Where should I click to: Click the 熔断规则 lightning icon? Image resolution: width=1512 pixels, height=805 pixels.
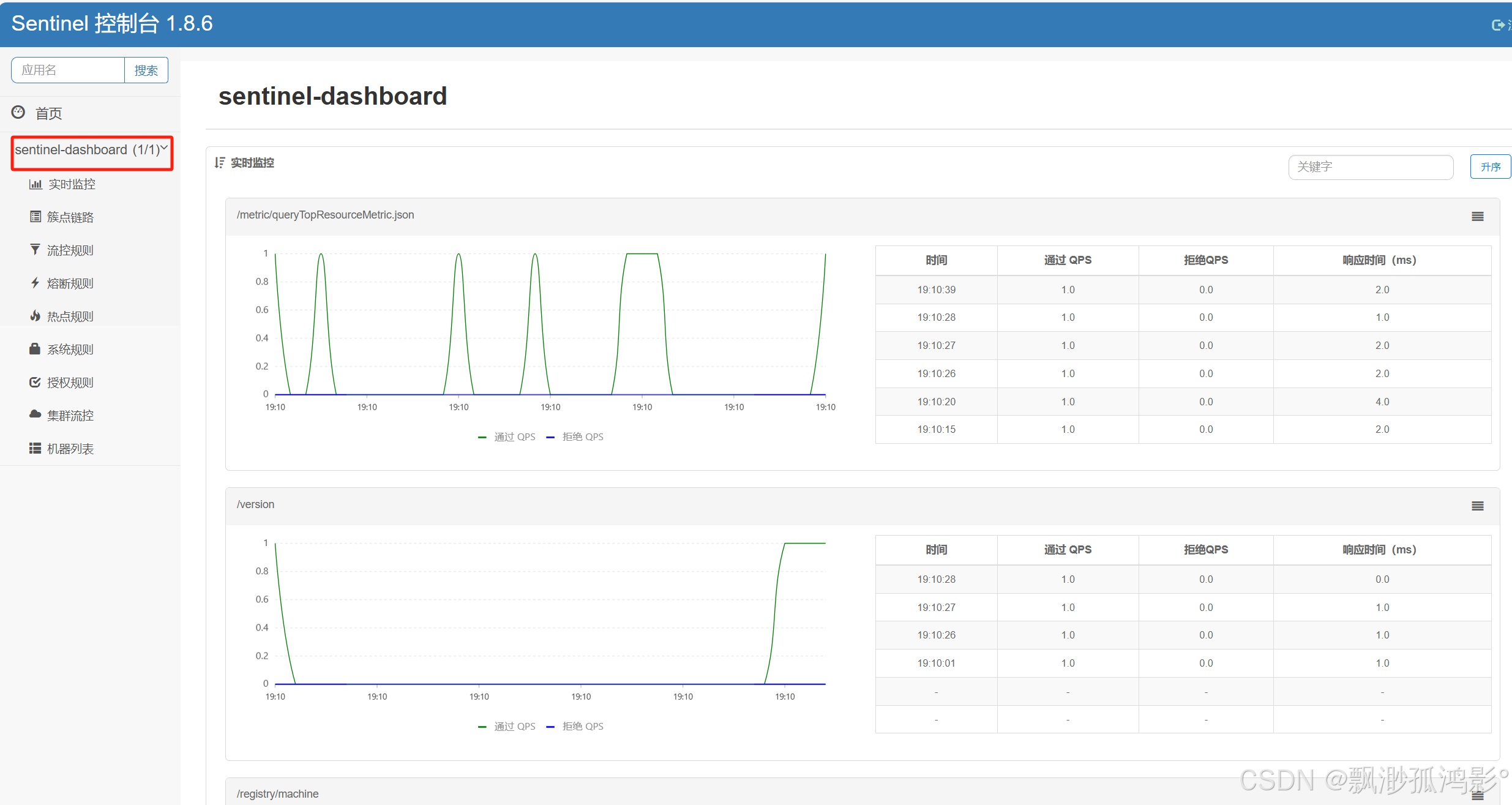[35, 283]
